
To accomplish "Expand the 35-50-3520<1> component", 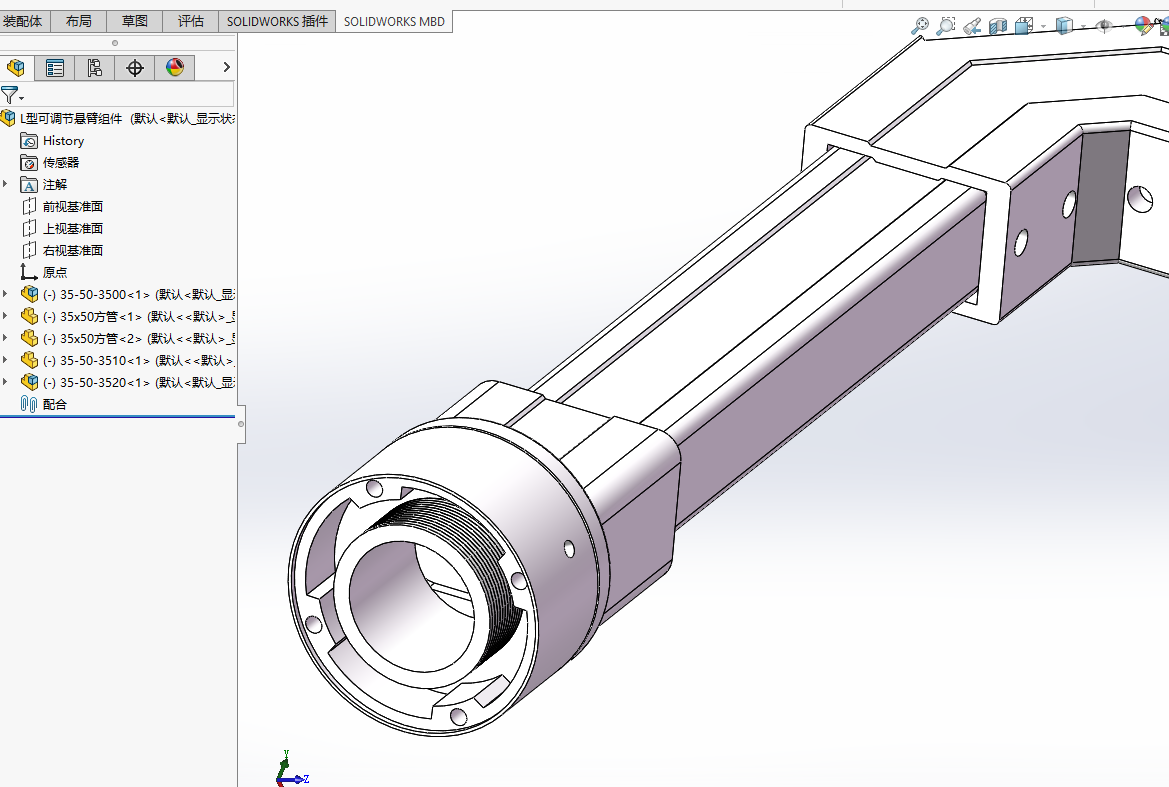I will pos(5,382).
